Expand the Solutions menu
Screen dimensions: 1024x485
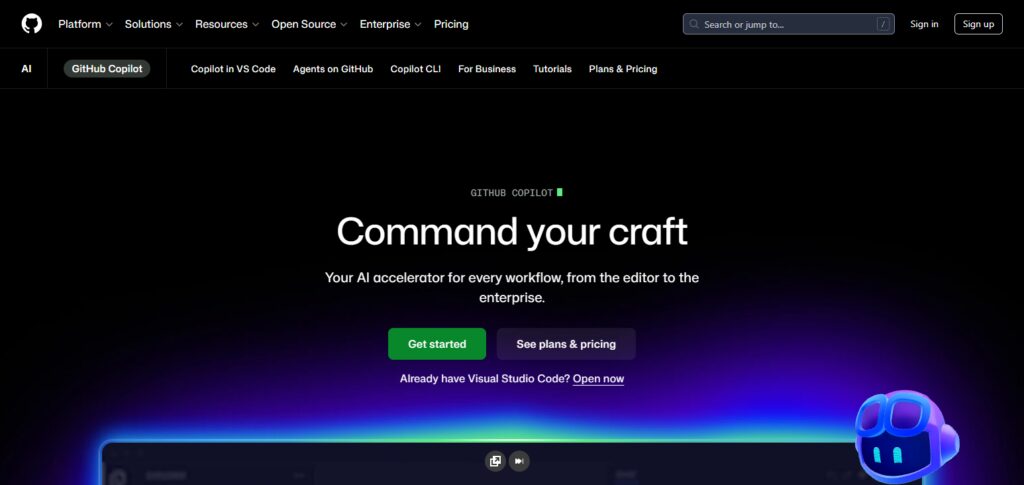click(x=154, y=24)
